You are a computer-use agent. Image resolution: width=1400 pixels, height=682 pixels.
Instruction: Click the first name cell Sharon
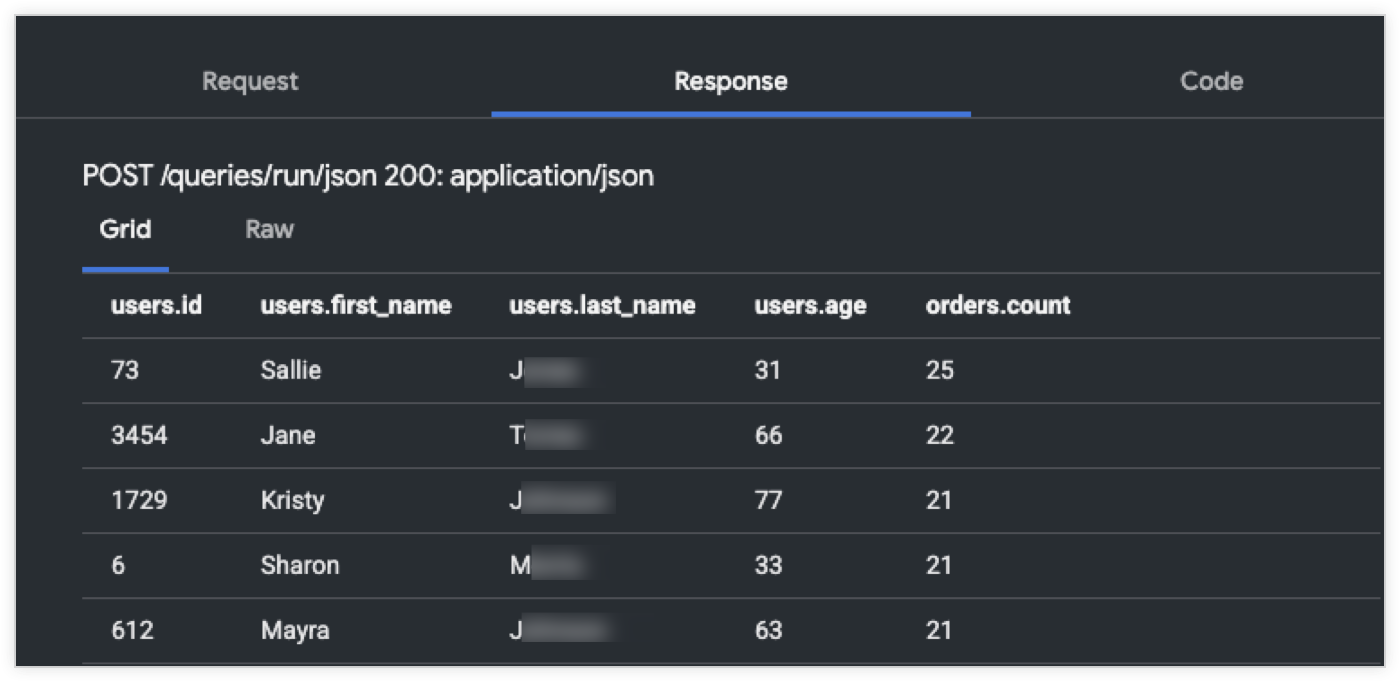click(300, 565)
